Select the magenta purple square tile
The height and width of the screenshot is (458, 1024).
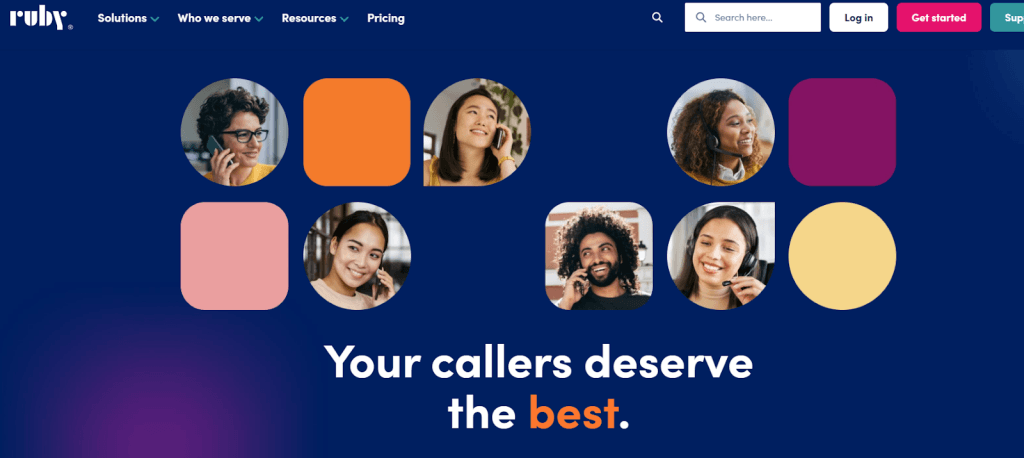click(842, 132)
